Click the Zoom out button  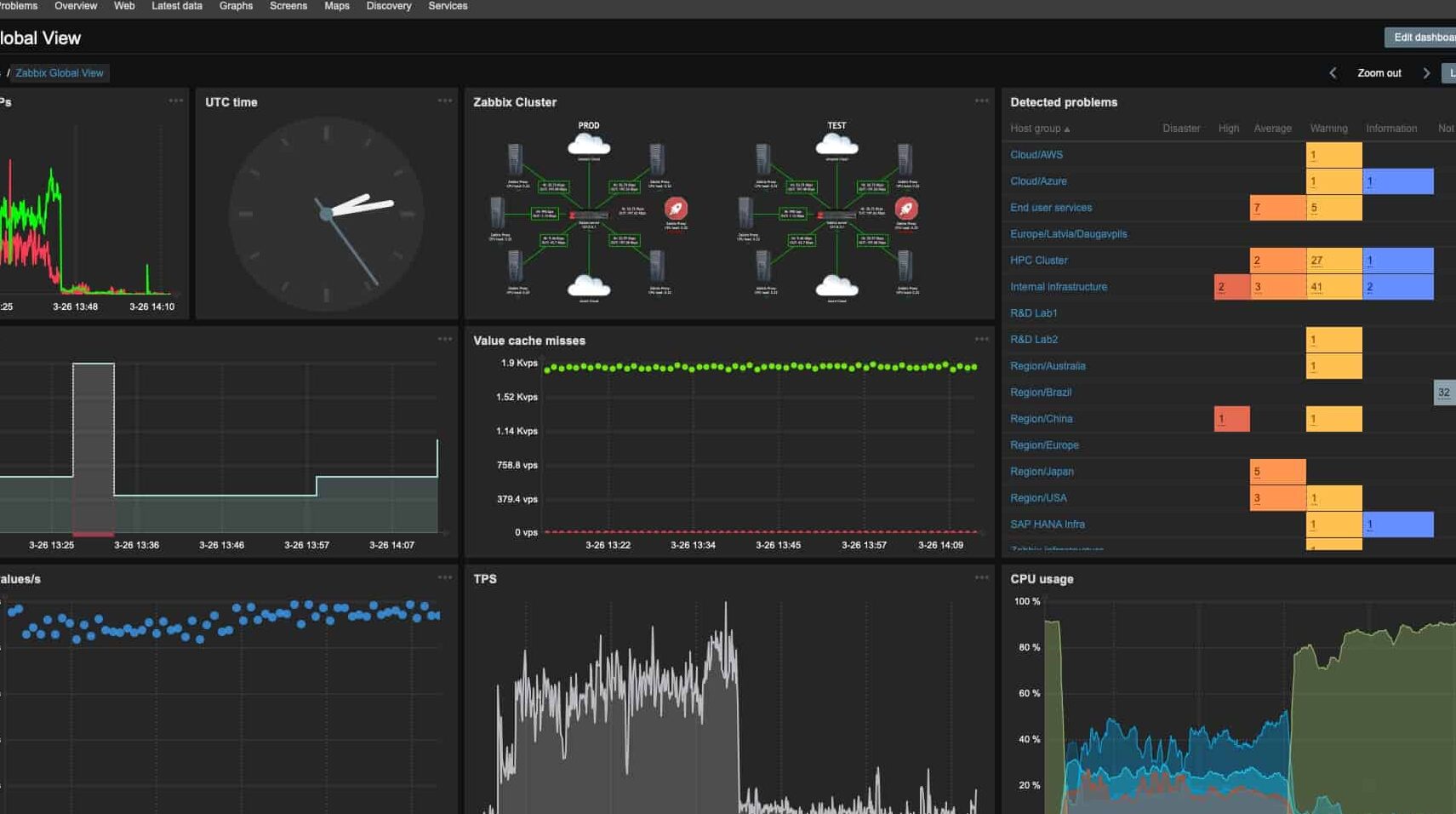coord(1379,73)
